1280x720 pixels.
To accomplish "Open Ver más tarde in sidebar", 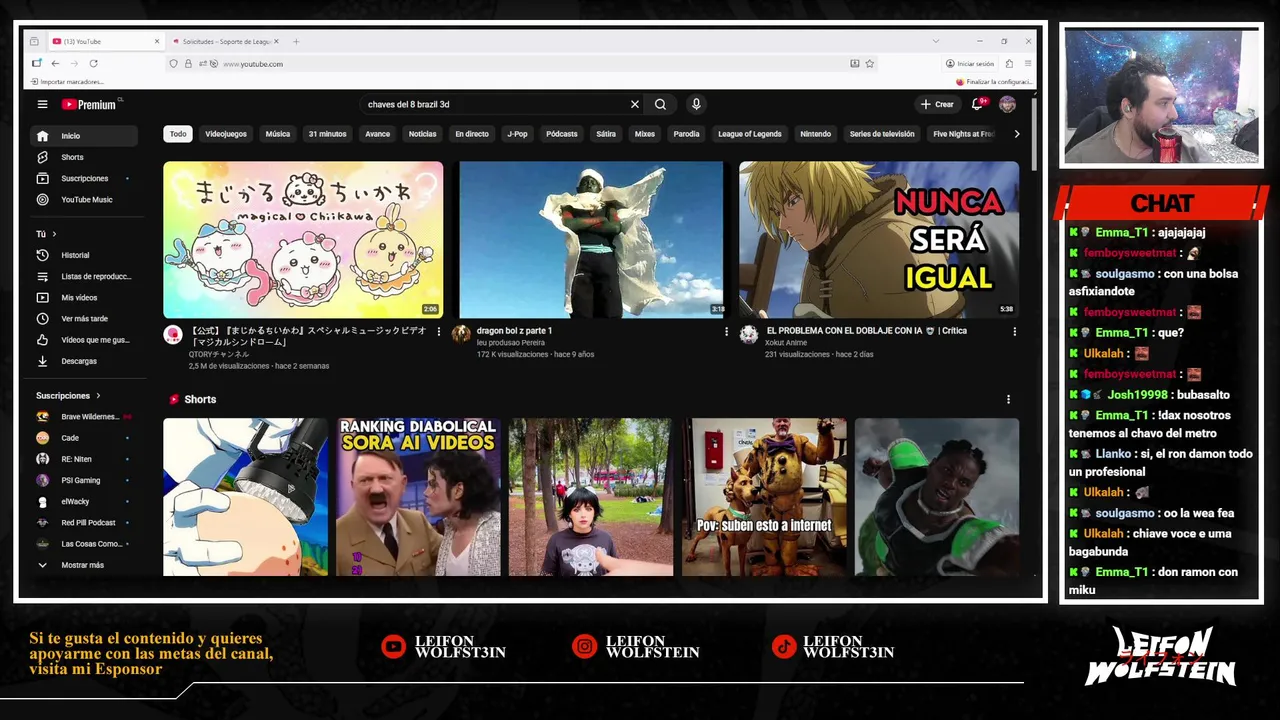I will click(x=83, y=318).
